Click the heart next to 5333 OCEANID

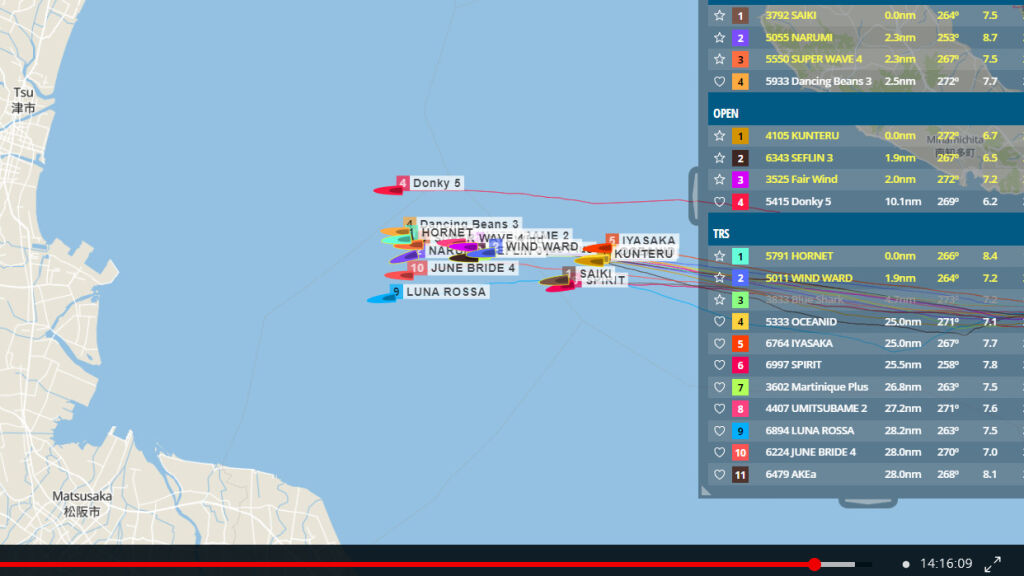(719, 322)
